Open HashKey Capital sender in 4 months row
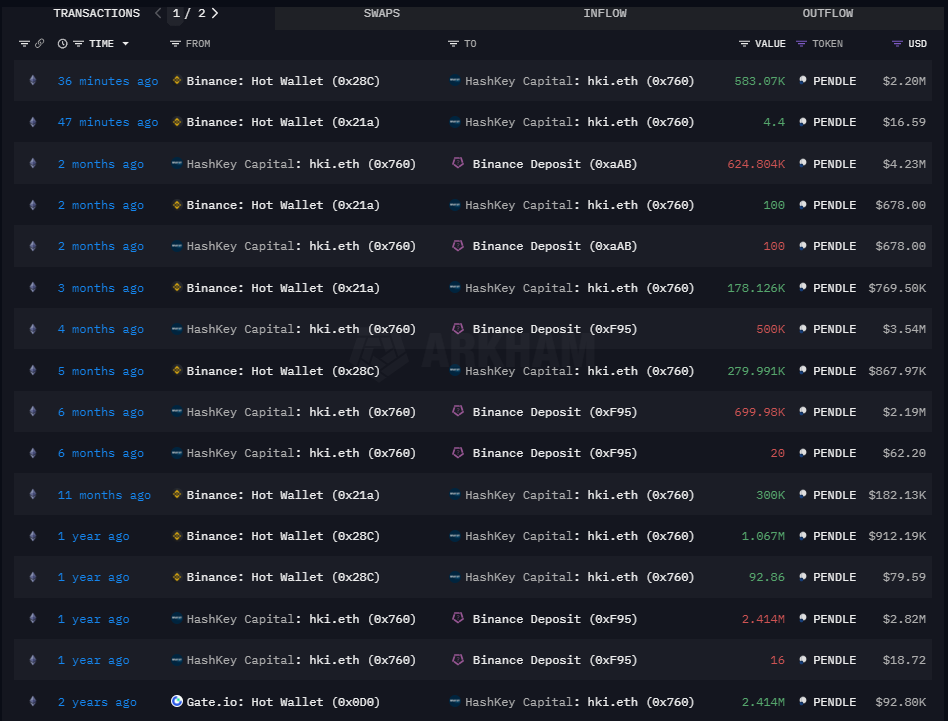 coord(301,329)
